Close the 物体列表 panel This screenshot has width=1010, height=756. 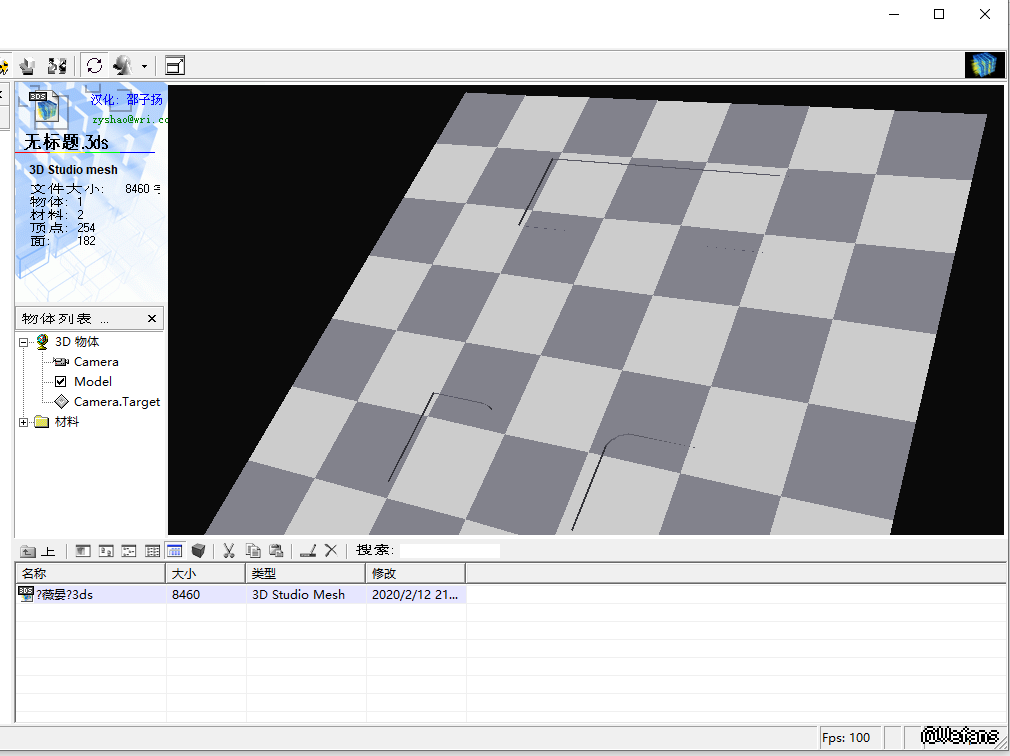click(x=152, y=319)
